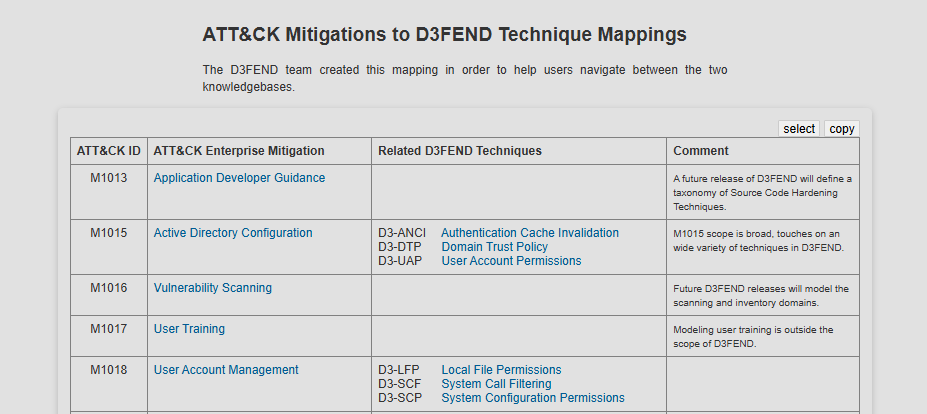
Task: Open Authentication Cache Invalidation technique
Action: click(x=530, y=233)
